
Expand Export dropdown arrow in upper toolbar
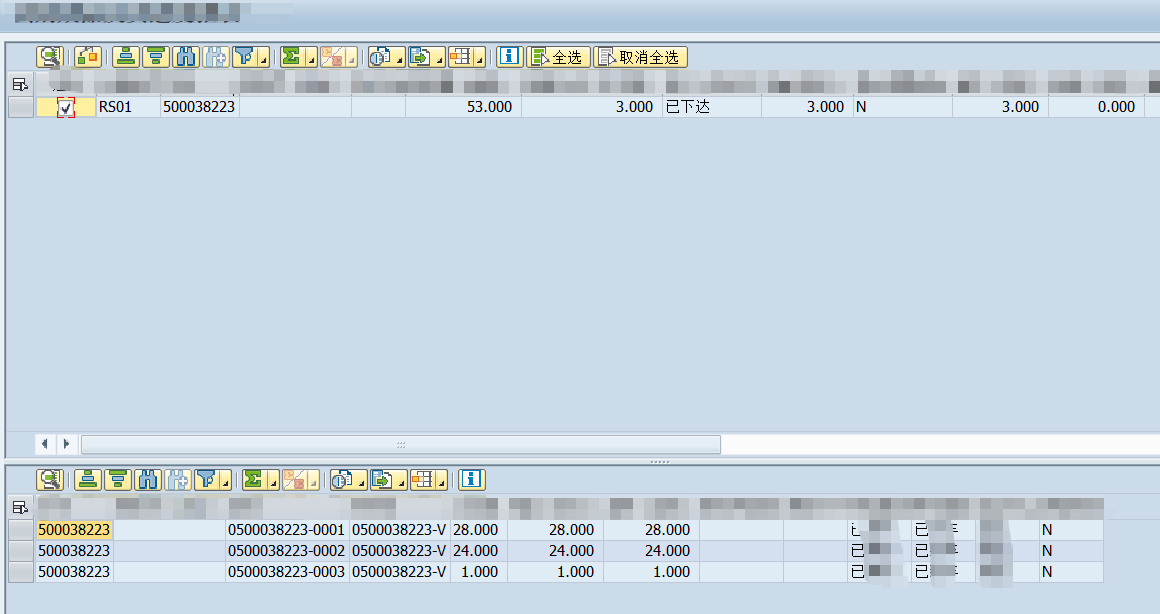[439, 58]
